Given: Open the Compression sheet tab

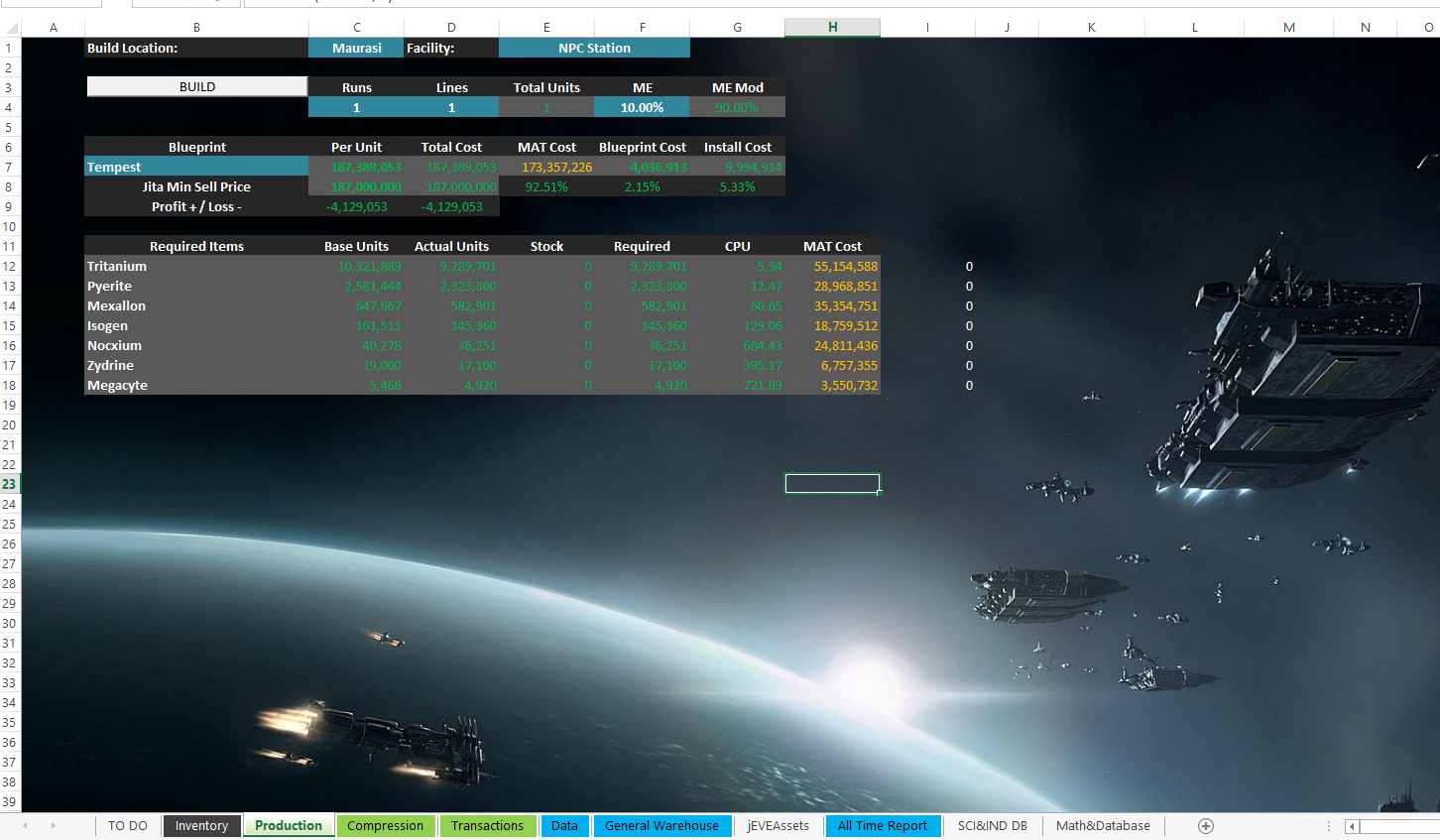Looking at the screenshot, I should (x=386, y=826).
